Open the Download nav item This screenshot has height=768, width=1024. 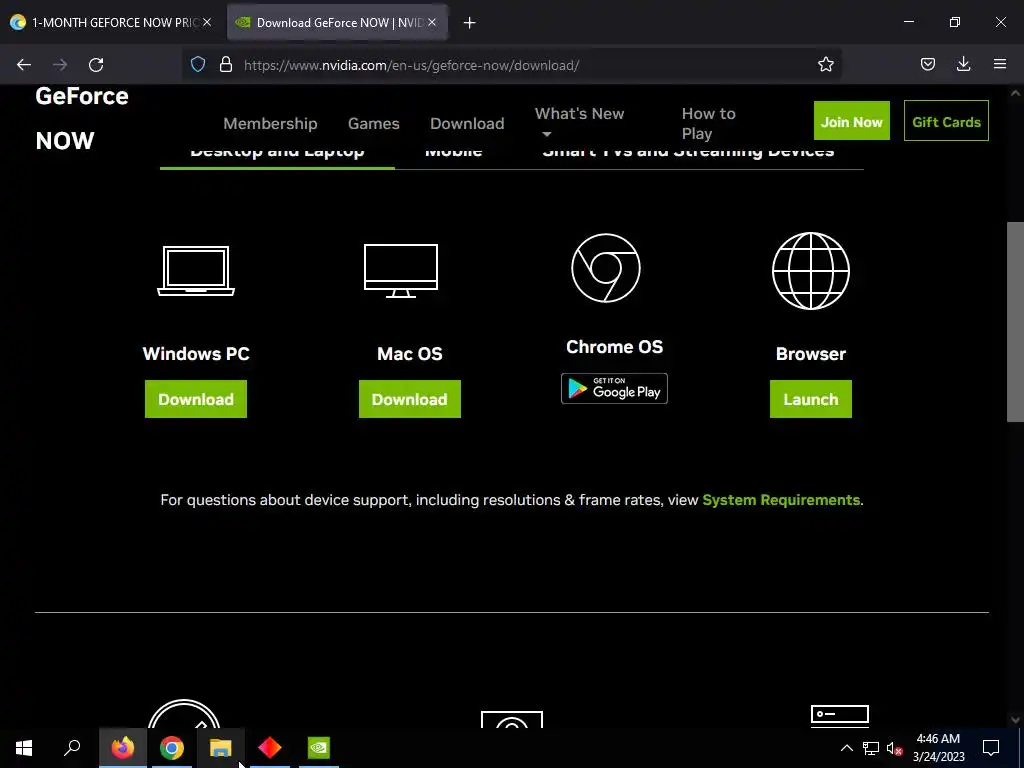click(x=467, y=123)
